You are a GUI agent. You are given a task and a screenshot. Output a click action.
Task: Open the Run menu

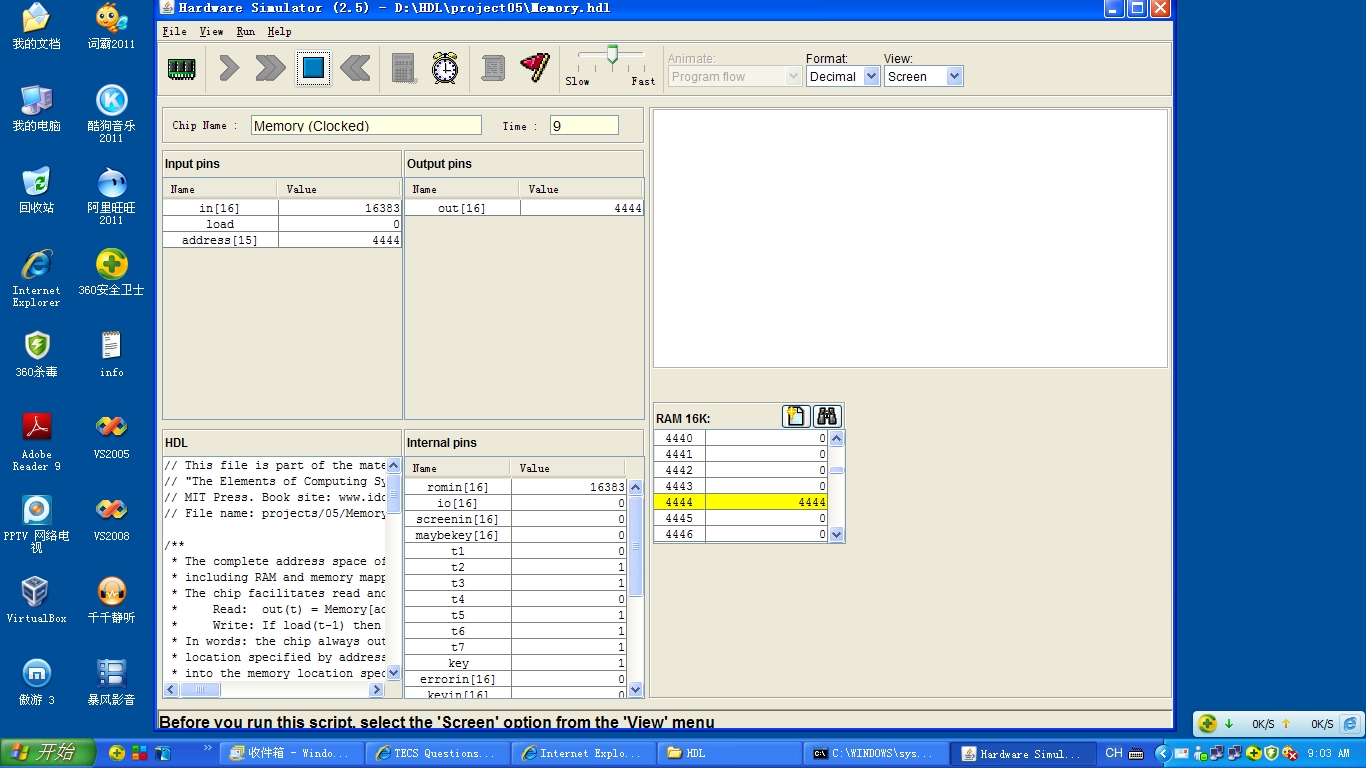coord(245,32)
